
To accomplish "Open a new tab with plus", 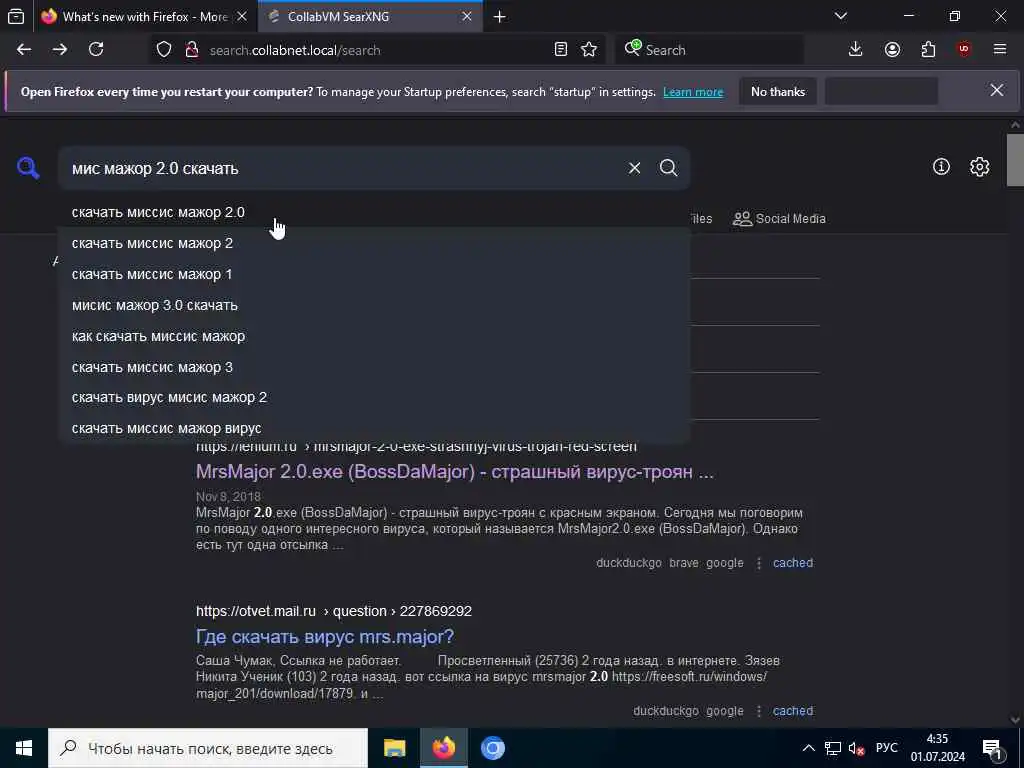I will click(500, 17).
